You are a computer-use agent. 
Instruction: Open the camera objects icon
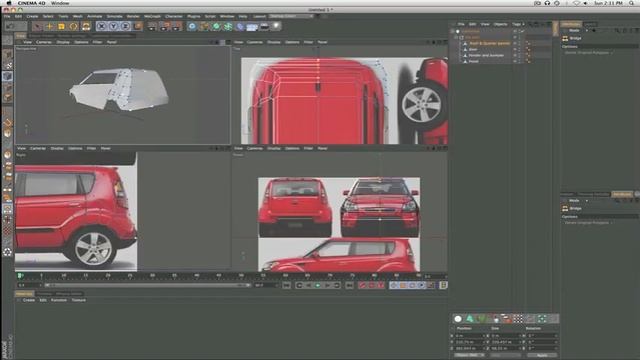[x=264, y=27]
